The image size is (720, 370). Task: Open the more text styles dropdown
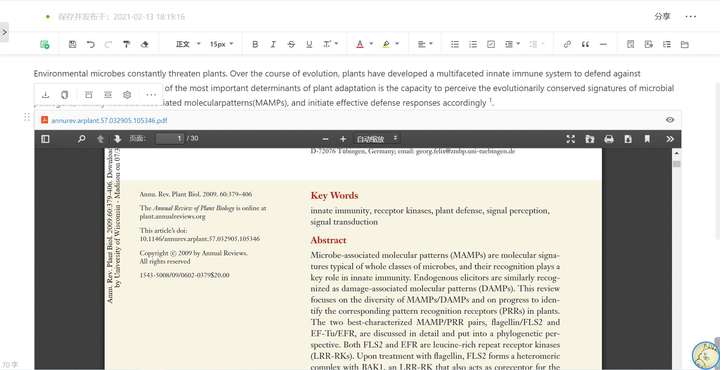pos(330,45)
